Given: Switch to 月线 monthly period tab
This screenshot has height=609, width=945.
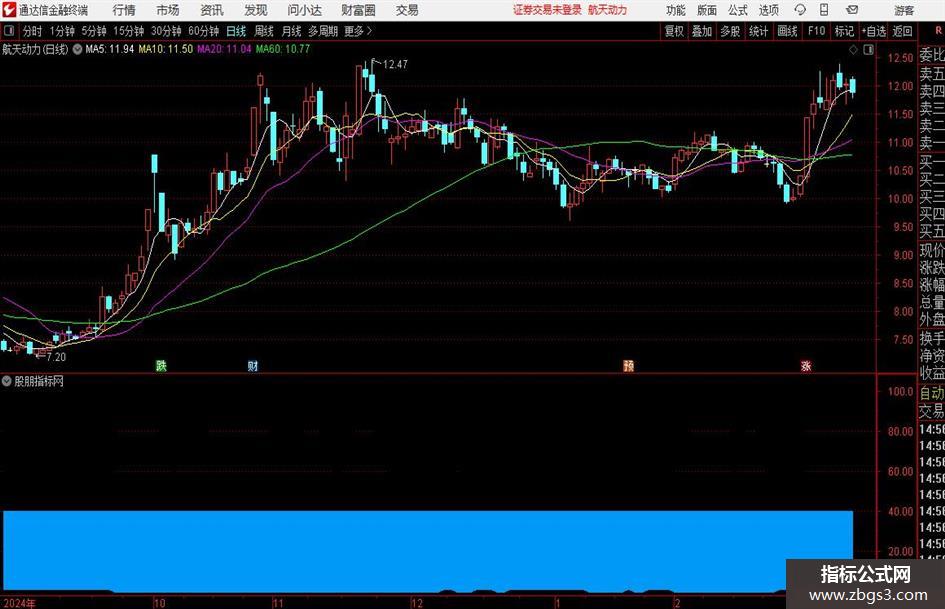Looking at the screenshot, I should click(291, 31).
